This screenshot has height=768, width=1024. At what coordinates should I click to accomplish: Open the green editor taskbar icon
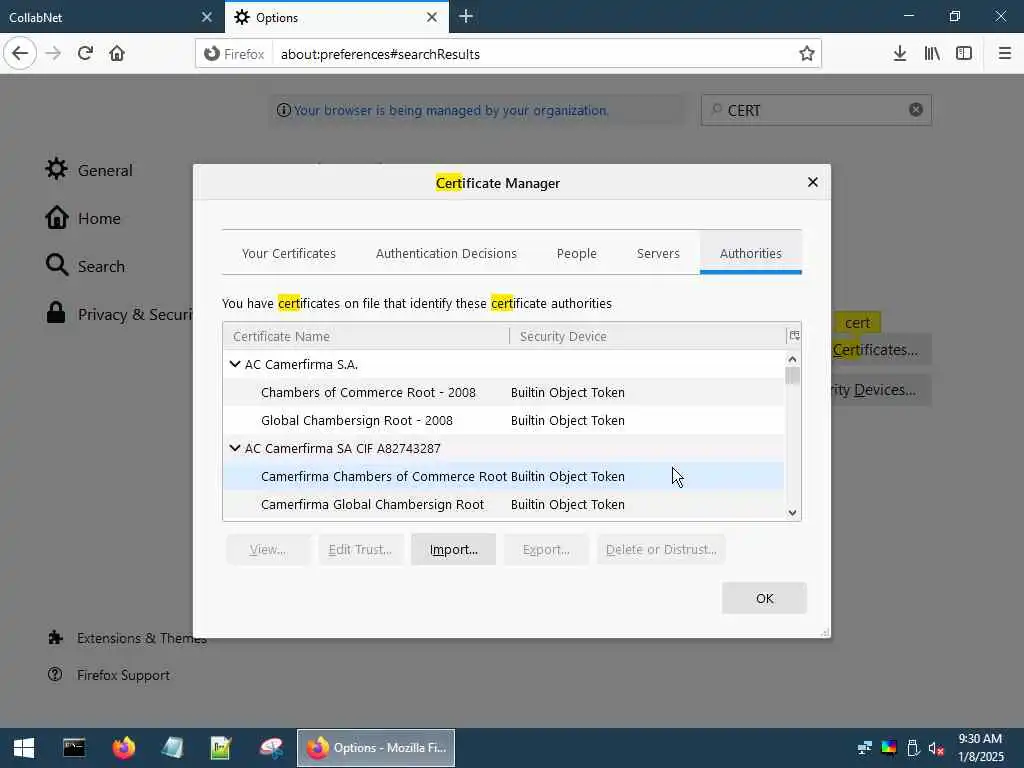click(x=221, y=748)
